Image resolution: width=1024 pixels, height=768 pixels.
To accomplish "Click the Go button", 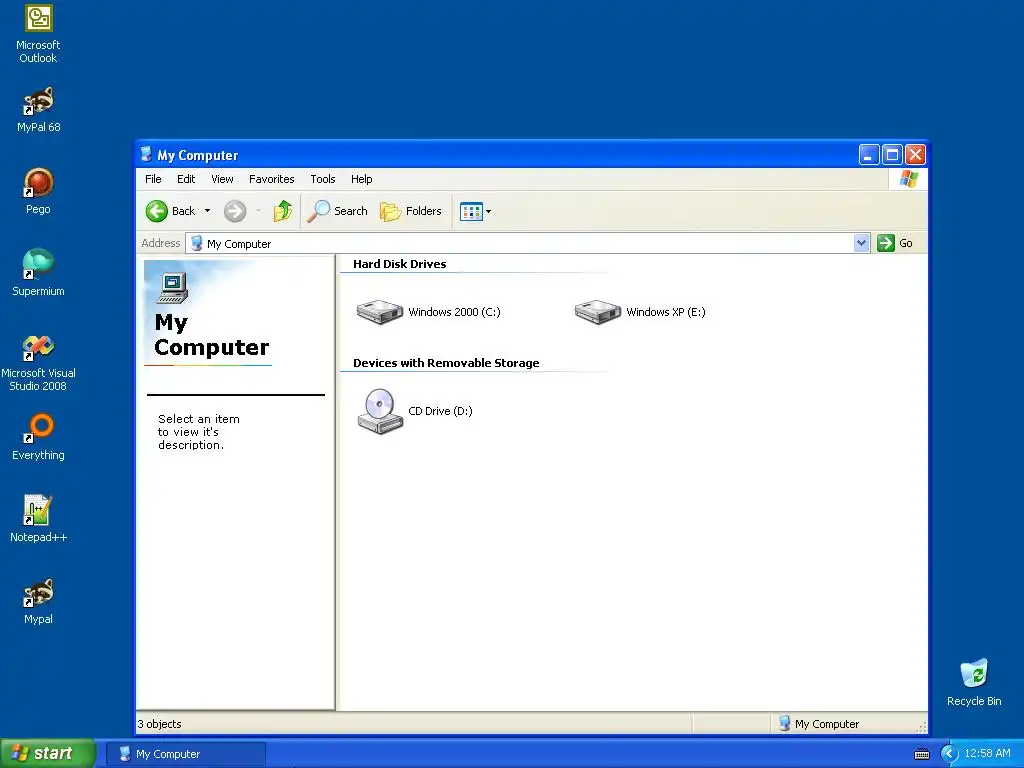I will 895,243.
